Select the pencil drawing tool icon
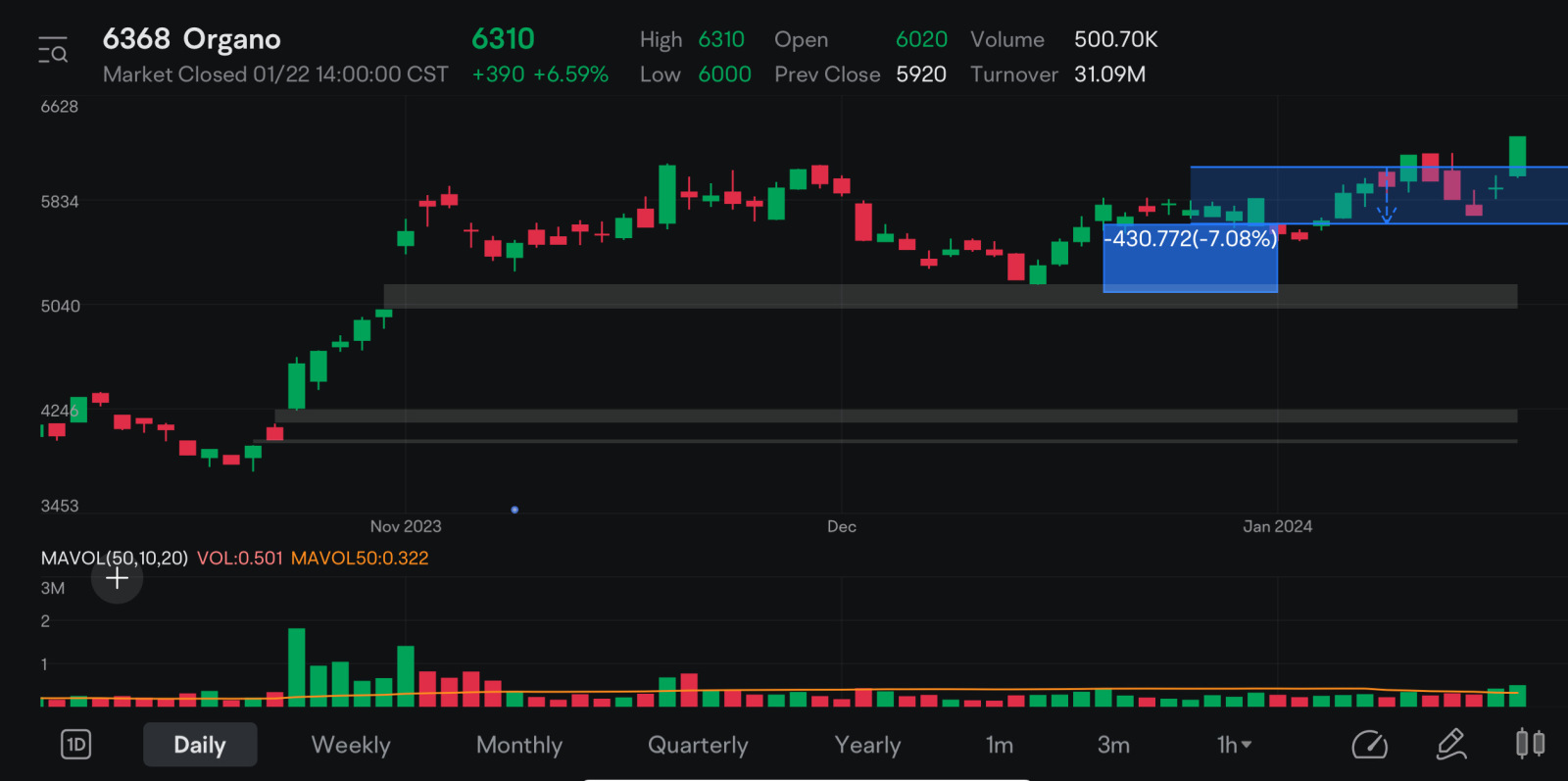Viewport: 1568px width, 781px height. (x=1451, y=745)
